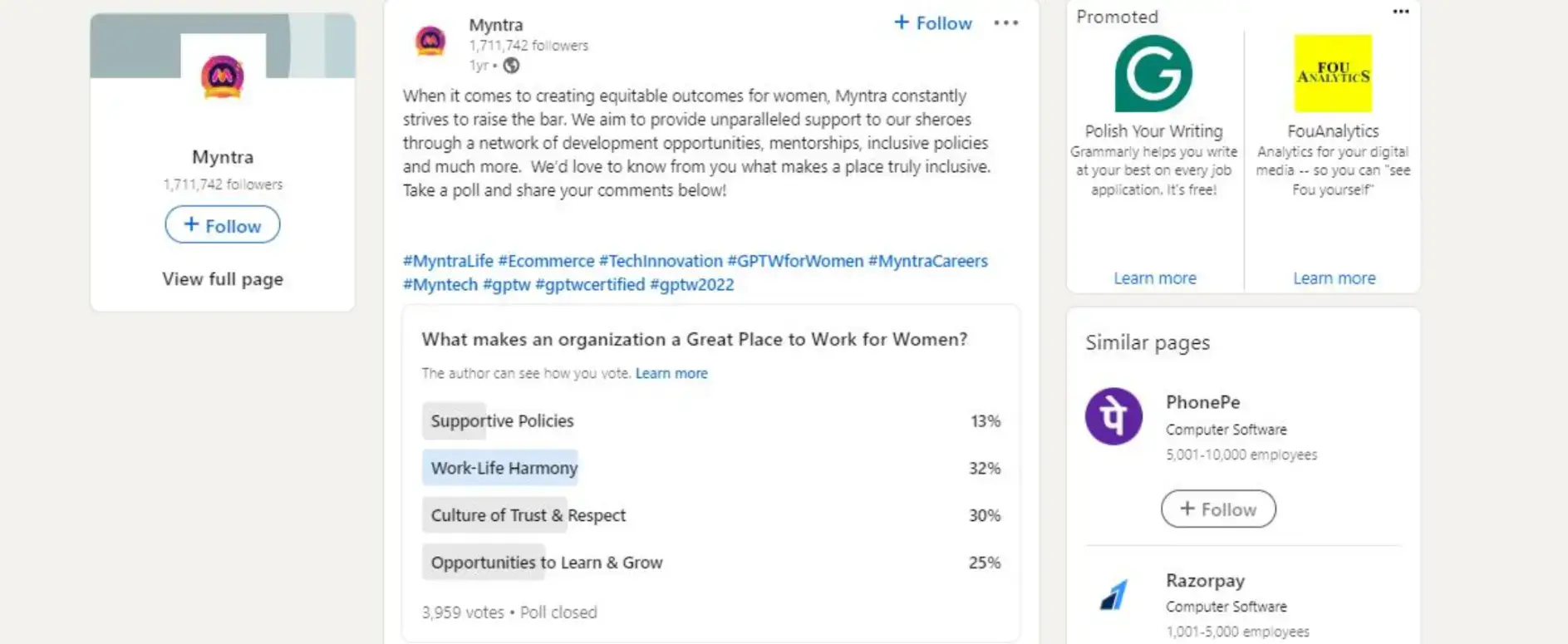Click Learn more under the Grammarly ad

pos(1154,278)
